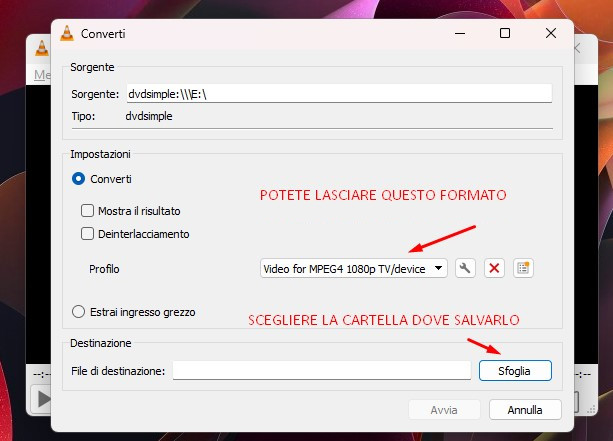Image resolution: width=613 pixels, height=441 pixels.
Task: Create a new profile with the list icon
Action: (523, 268)
